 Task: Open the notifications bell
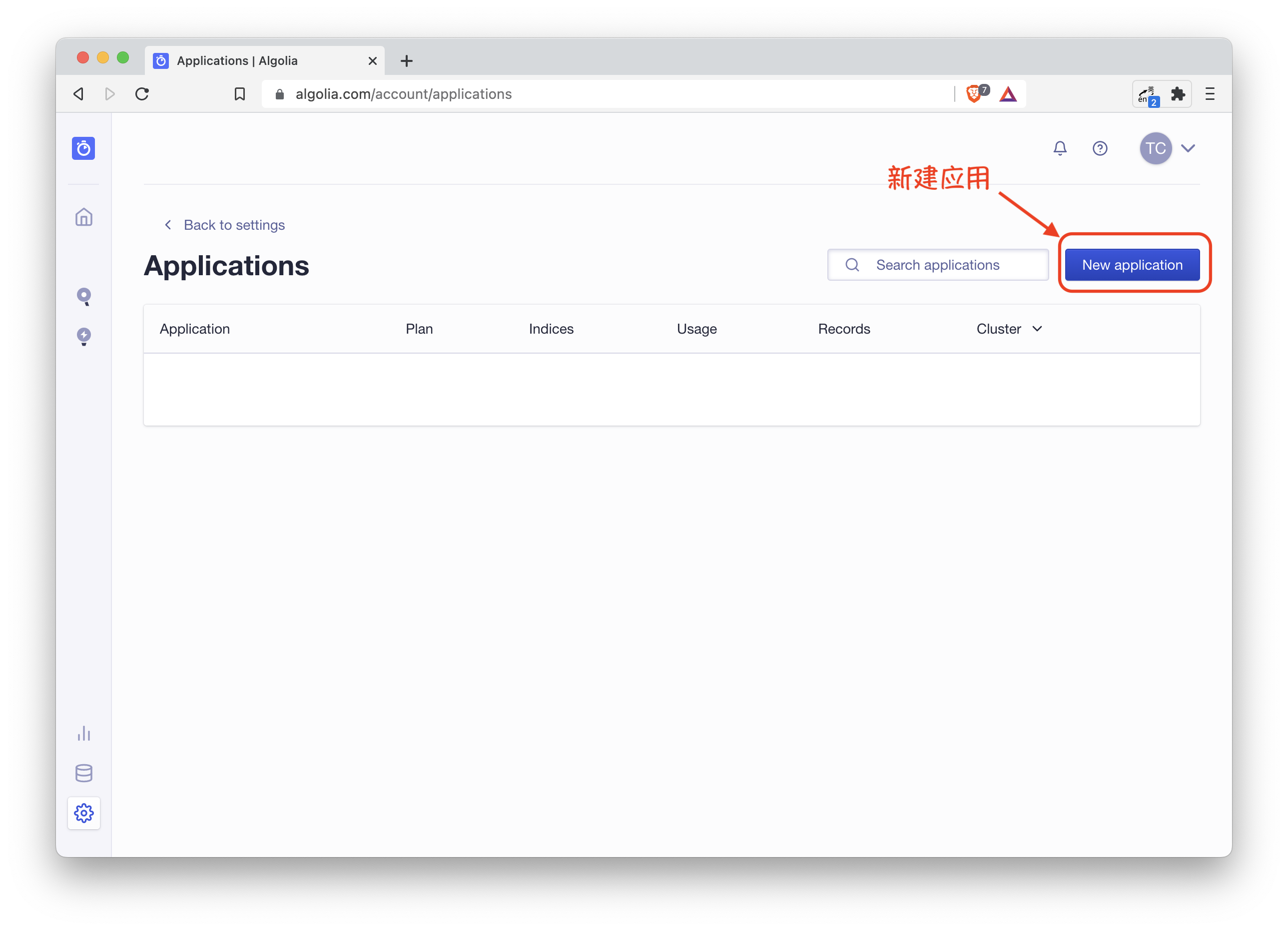tap(1060, 148)
